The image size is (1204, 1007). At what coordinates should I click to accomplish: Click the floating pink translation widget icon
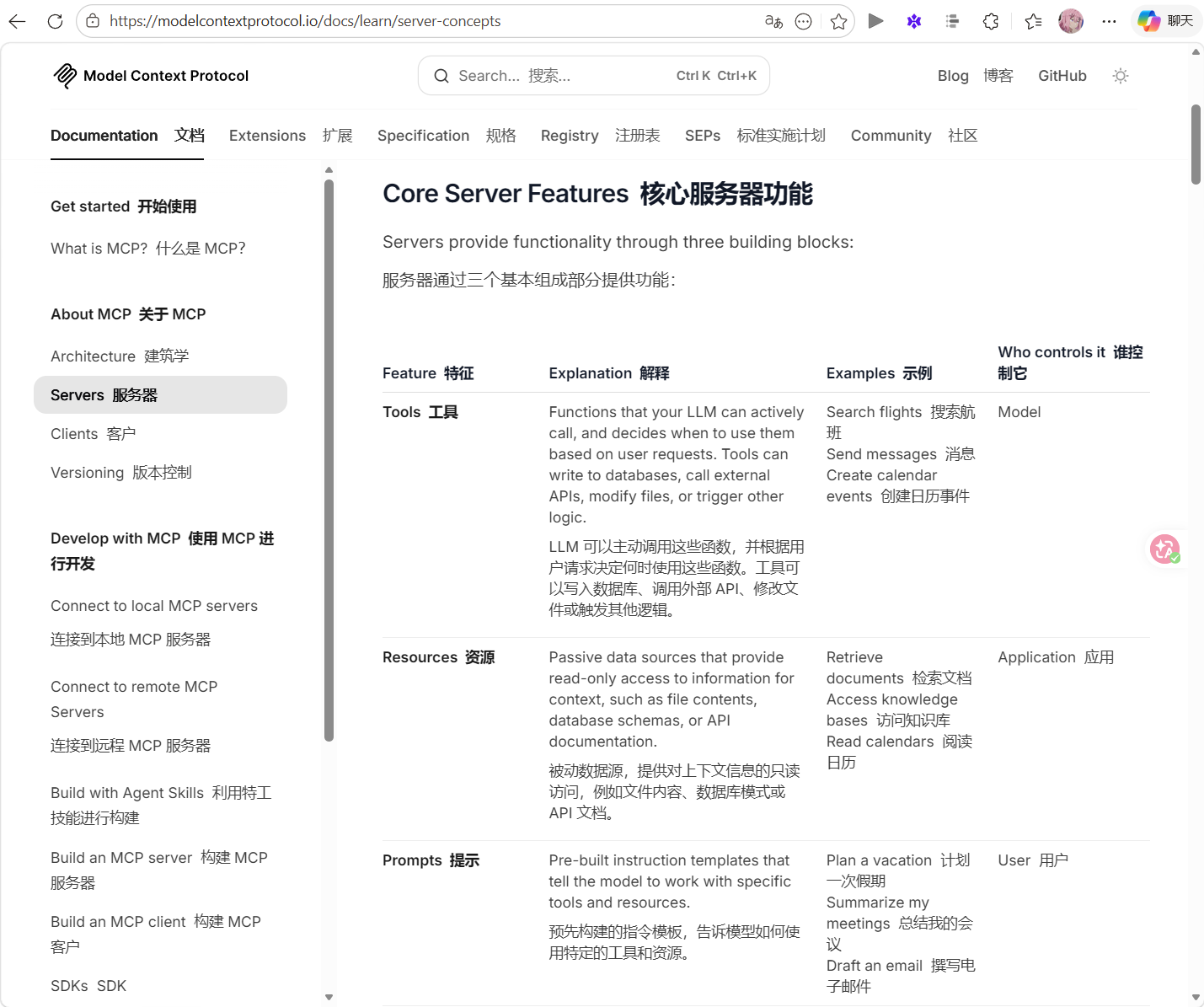(x=1165, y=549)
